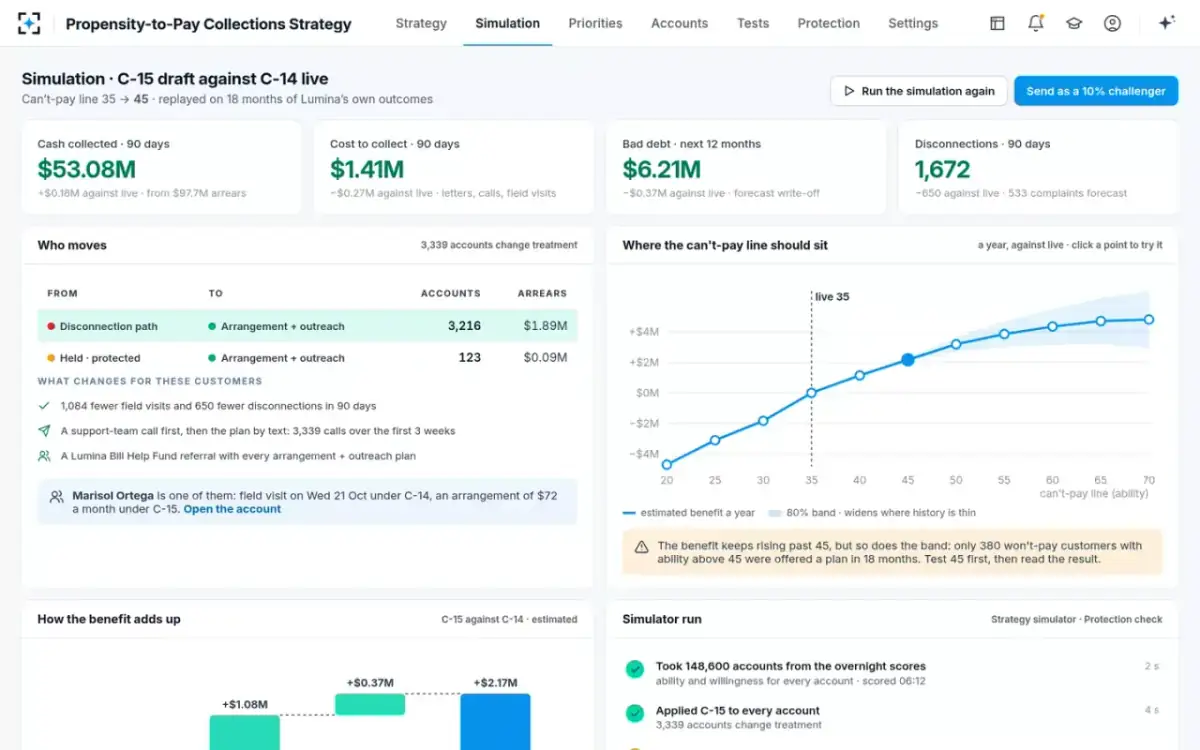1200x750 pixels.
Task: Click the chart point at can't-pay line 30
Action: (x=763, y=421)
